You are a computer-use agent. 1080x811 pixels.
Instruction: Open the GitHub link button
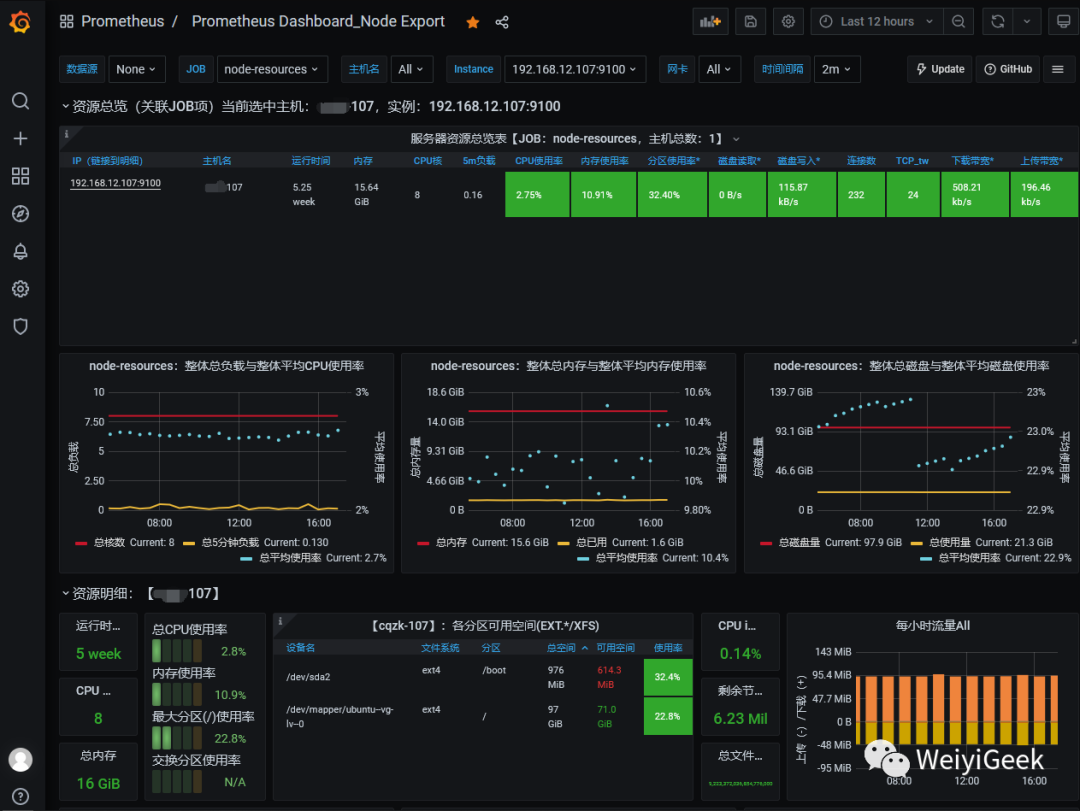[x=1008, y=69]
